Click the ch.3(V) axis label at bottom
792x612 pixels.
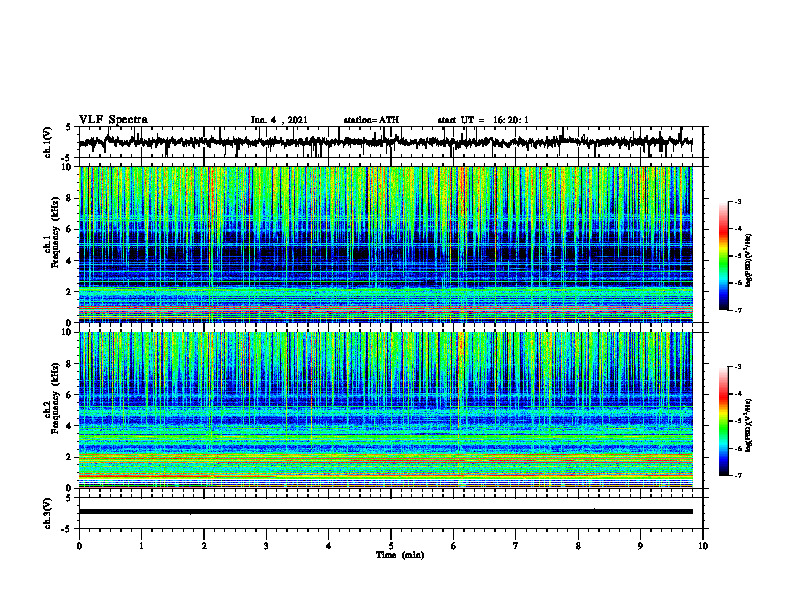pos(48,513)
